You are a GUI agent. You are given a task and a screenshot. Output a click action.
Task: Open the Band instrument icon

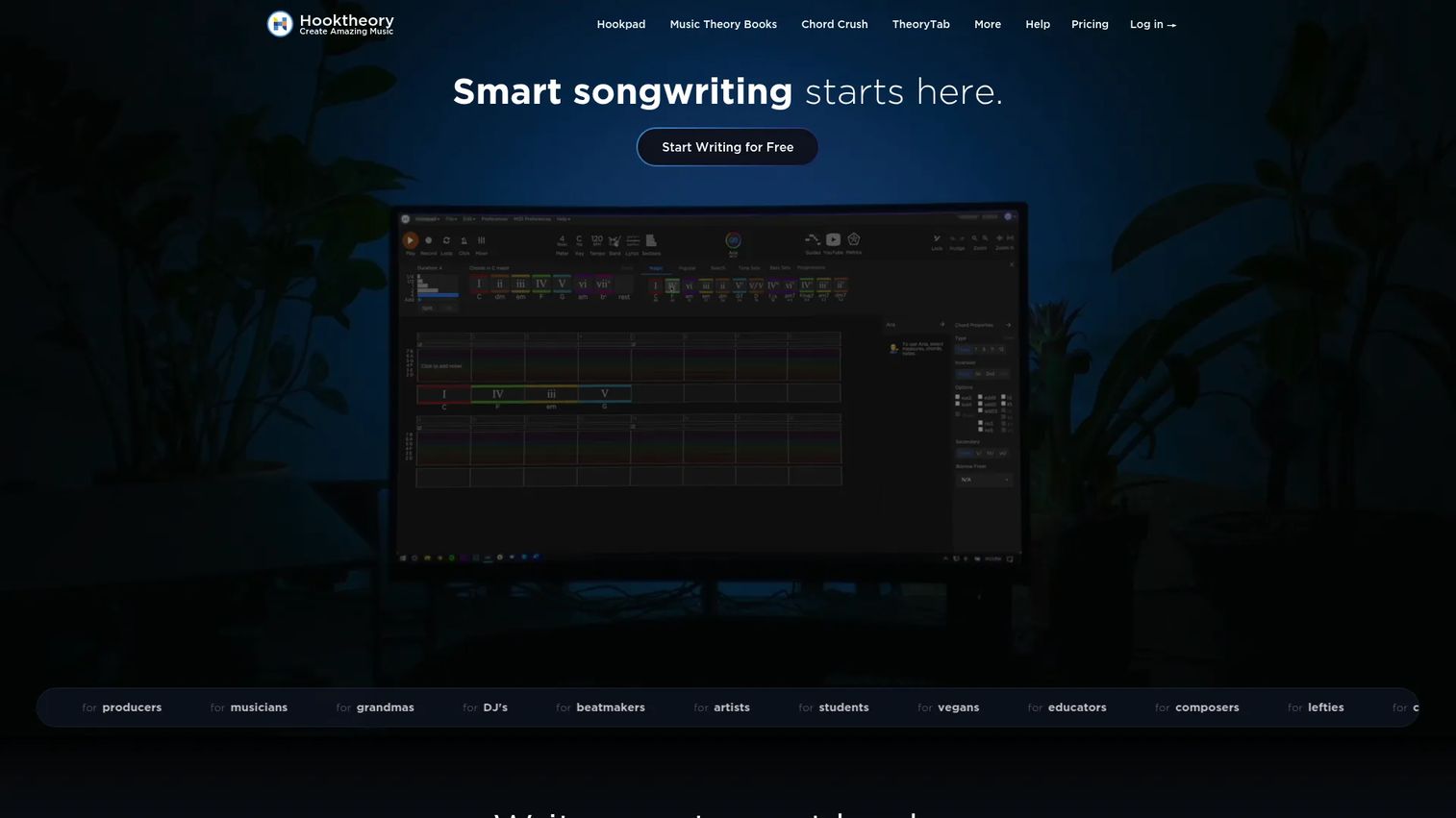coord(615,241)
